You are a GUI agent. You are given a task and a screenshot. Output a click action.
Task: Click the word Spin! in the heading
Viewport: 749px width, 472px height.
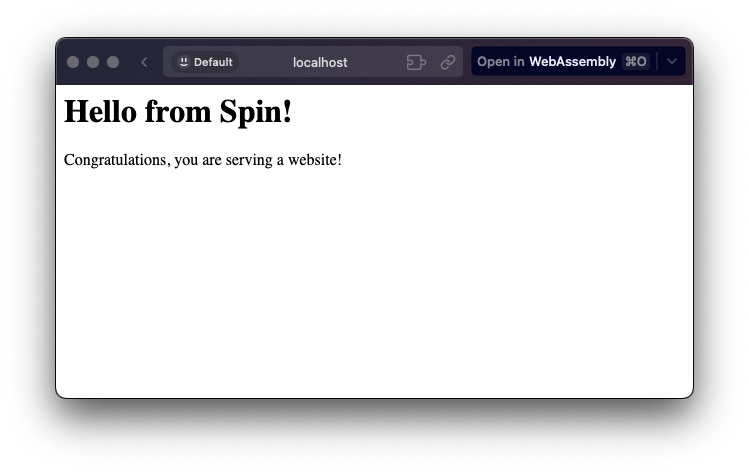point(256,112)
